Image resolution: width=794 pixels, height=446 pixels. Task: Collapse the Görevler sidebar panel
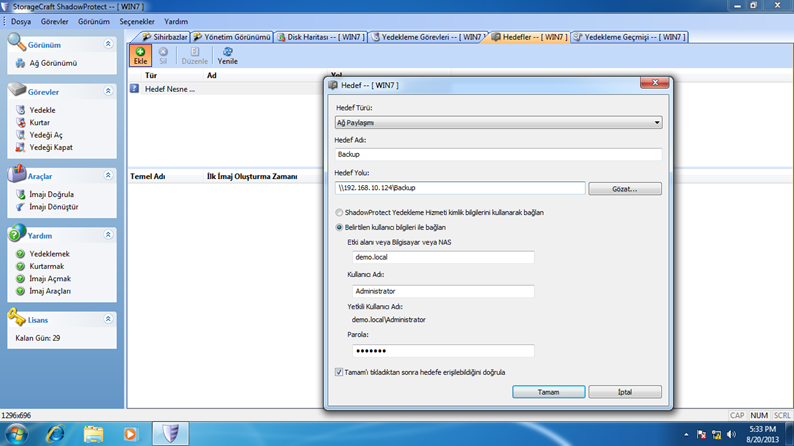coord(108,91)
